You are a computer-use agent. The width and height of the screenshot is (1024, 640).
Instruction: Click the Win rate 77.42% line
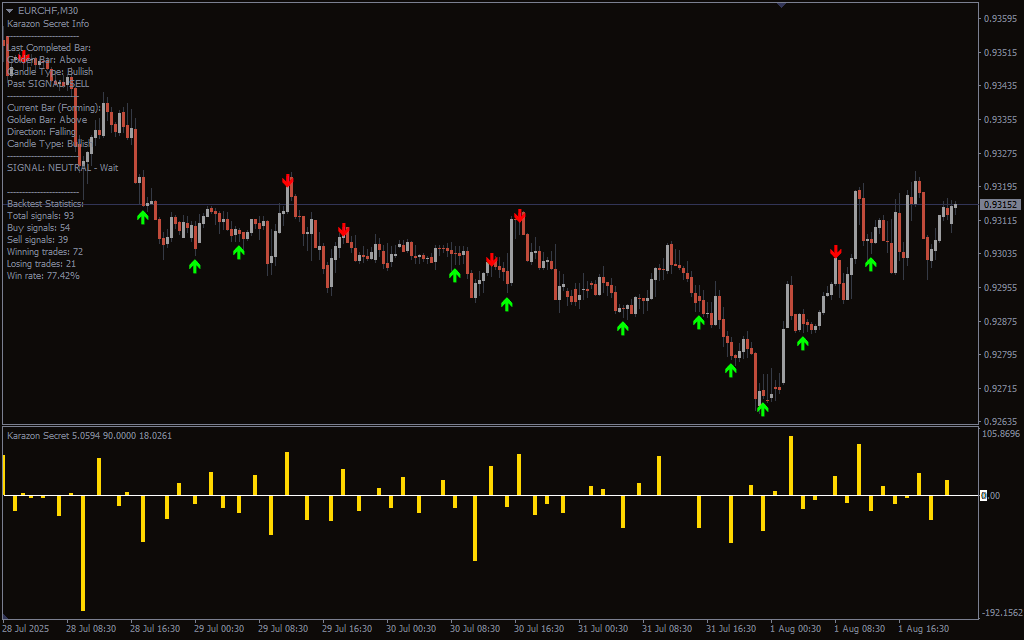(43, 275)
